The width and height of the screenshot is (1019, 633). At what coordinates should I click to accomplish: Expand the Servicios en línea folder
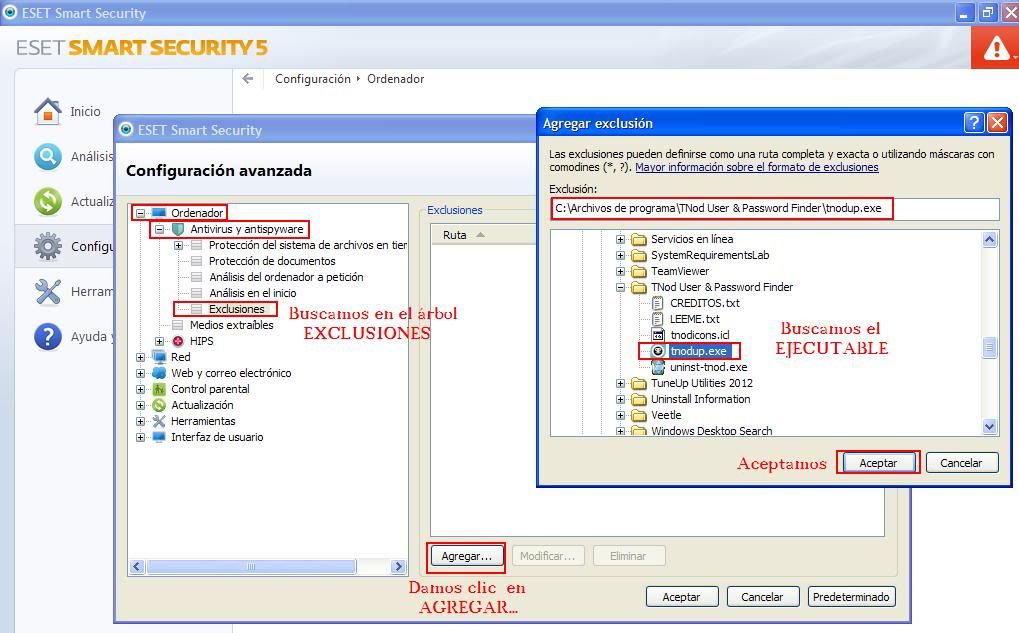(621, 239)
